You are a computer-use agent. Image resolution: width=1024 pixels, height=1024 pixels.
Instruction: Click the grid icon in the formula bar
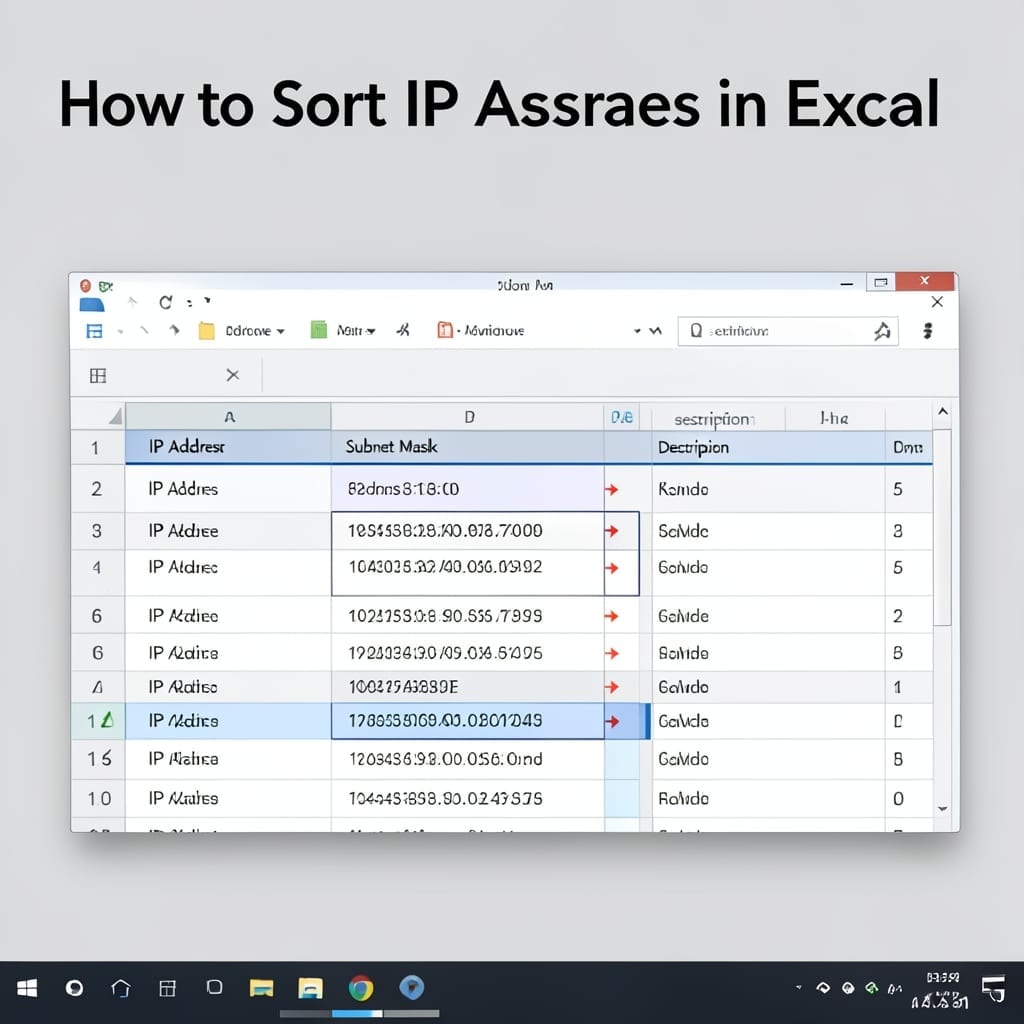click(x=98, y=376)
